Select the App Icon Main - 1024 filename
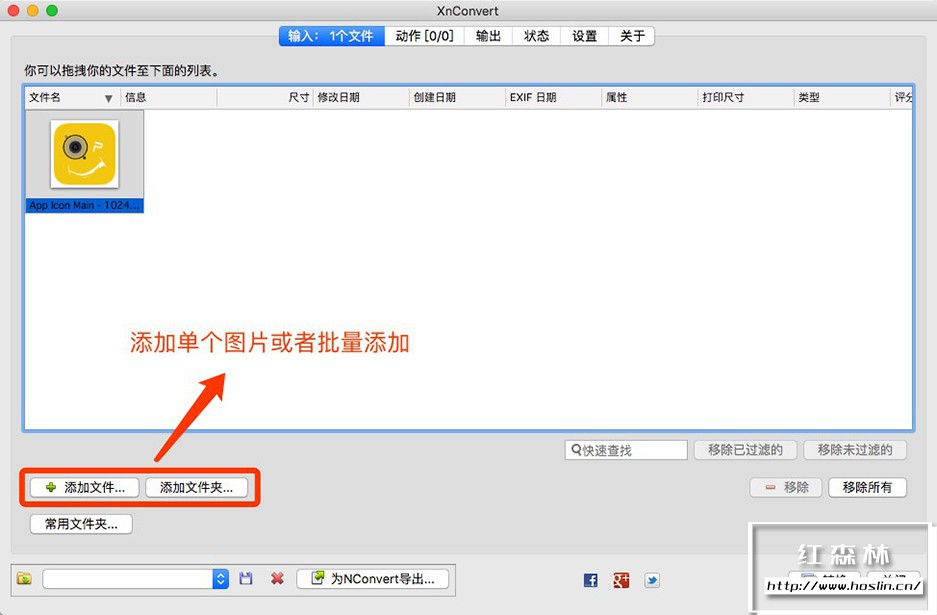This screenshot has height=615, width=937. tap(84, 205)
